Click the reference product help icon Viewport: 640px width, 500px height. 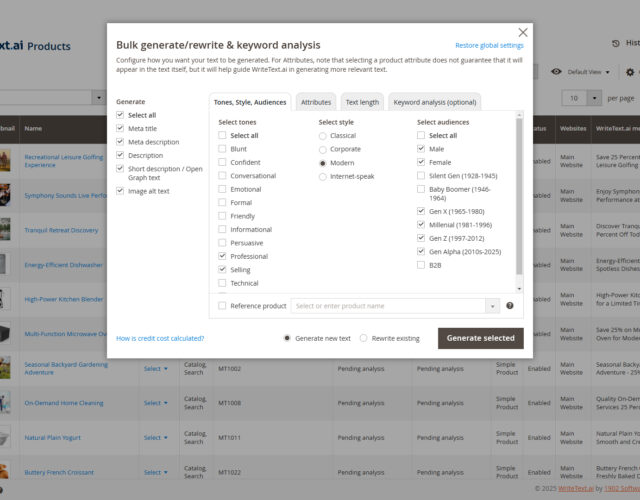tap(510, 306)
